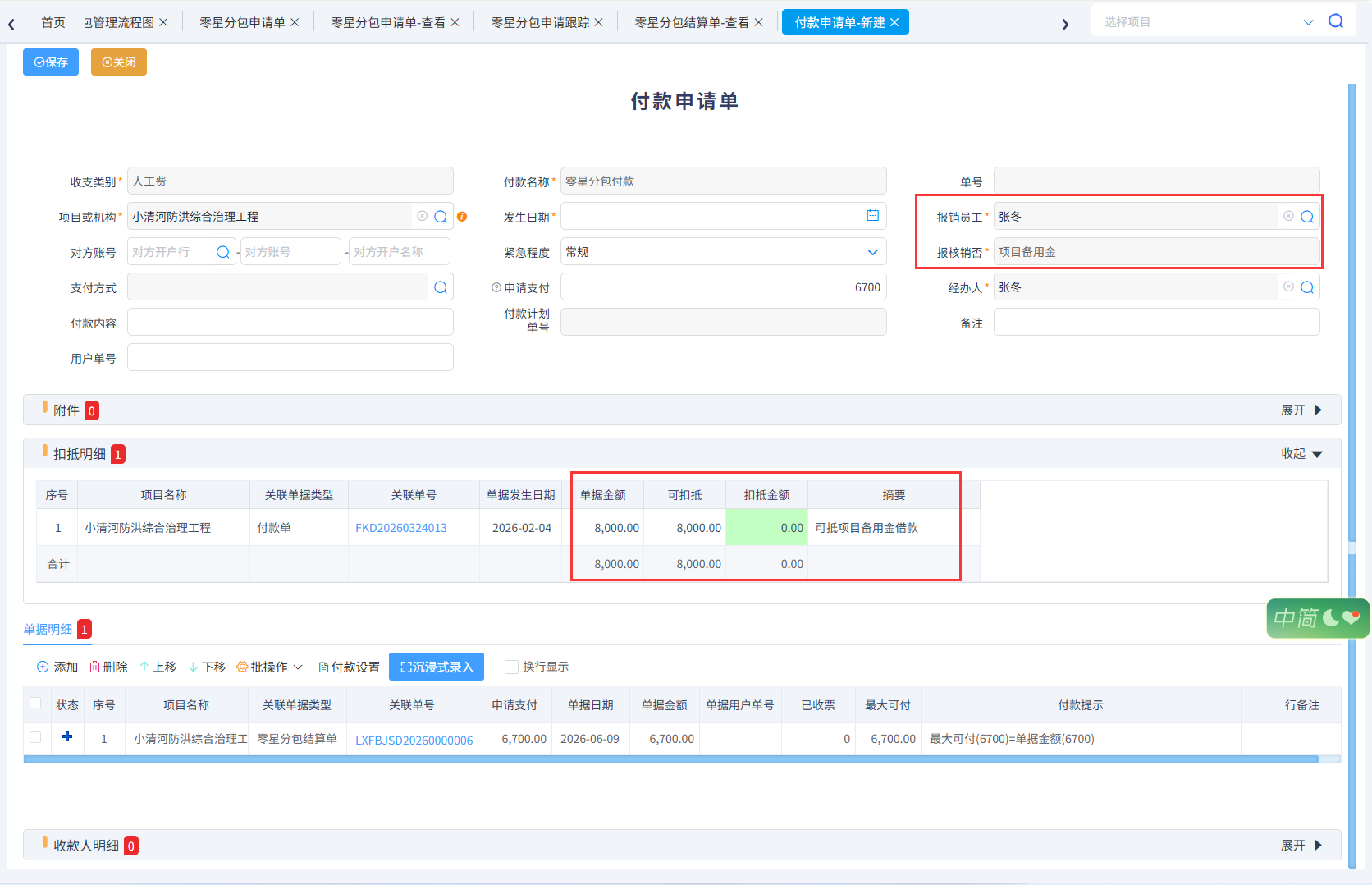Expand the 附件 section

coord(1301,410)
